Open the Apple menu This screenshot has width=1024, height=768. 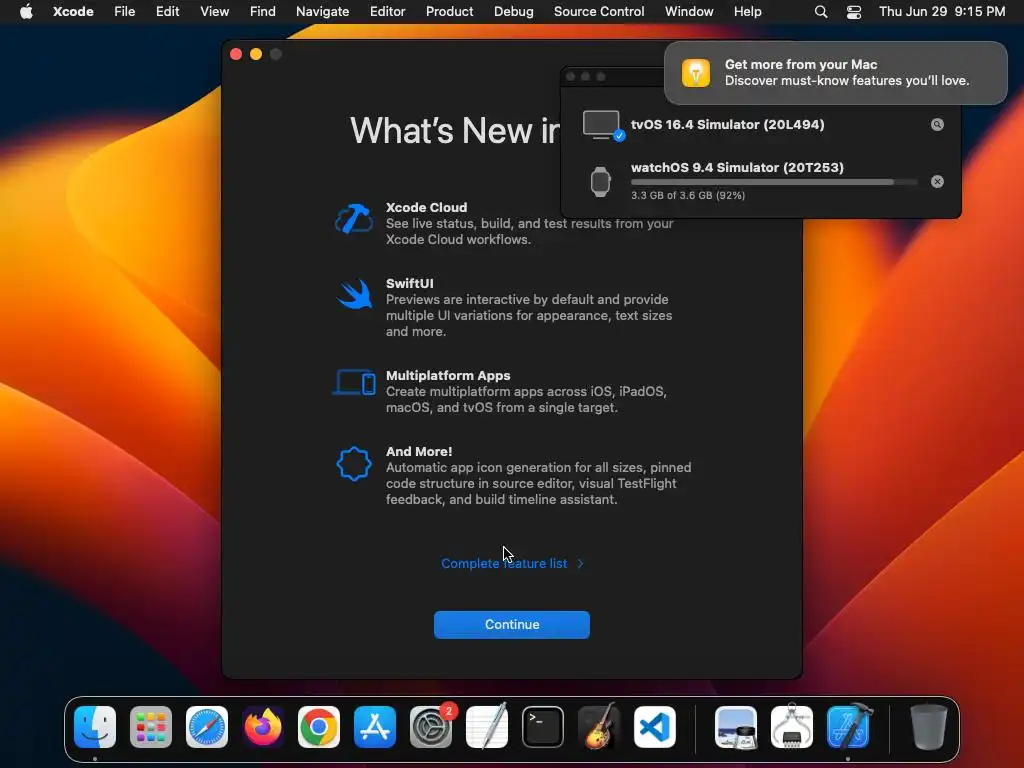point(26,11)
